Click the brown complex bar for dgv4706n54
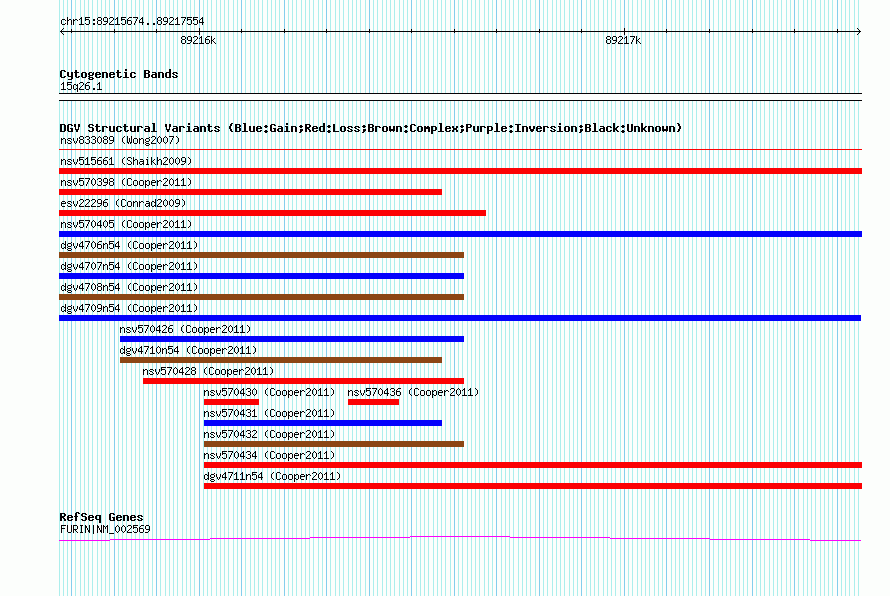 262,255
